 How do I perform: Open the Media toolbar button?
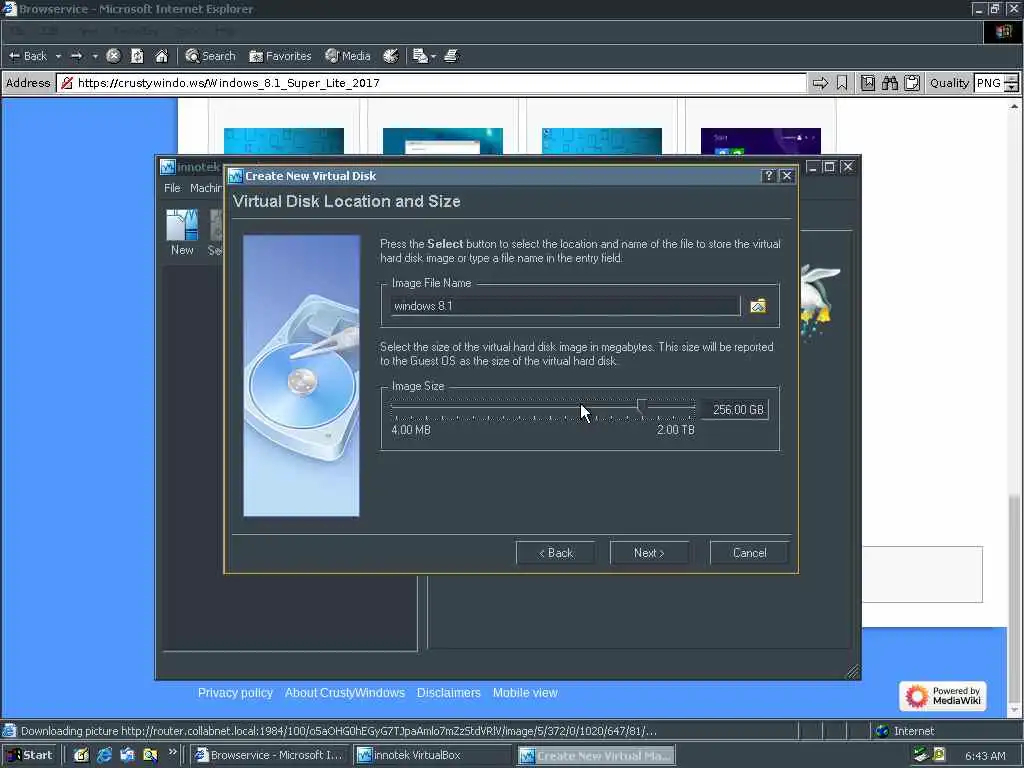point(348,56)
